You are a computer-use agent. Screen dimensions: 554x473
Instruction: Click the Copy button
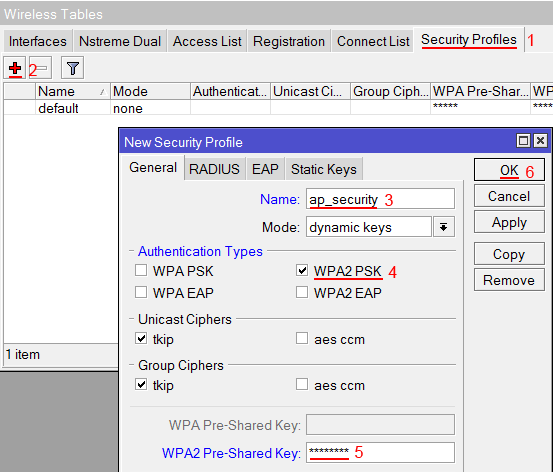[x=509, y=254]
